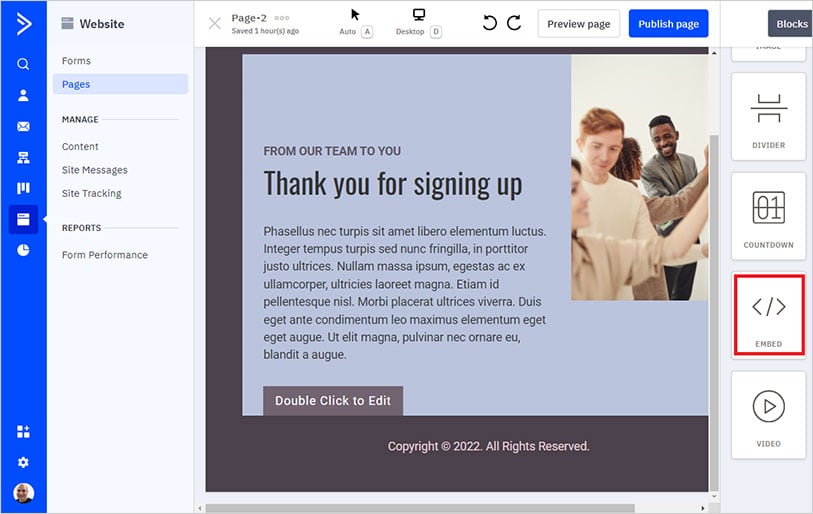Select the 'Thank you for signing up' heading
813x514 pixels.
coord(393,184)
